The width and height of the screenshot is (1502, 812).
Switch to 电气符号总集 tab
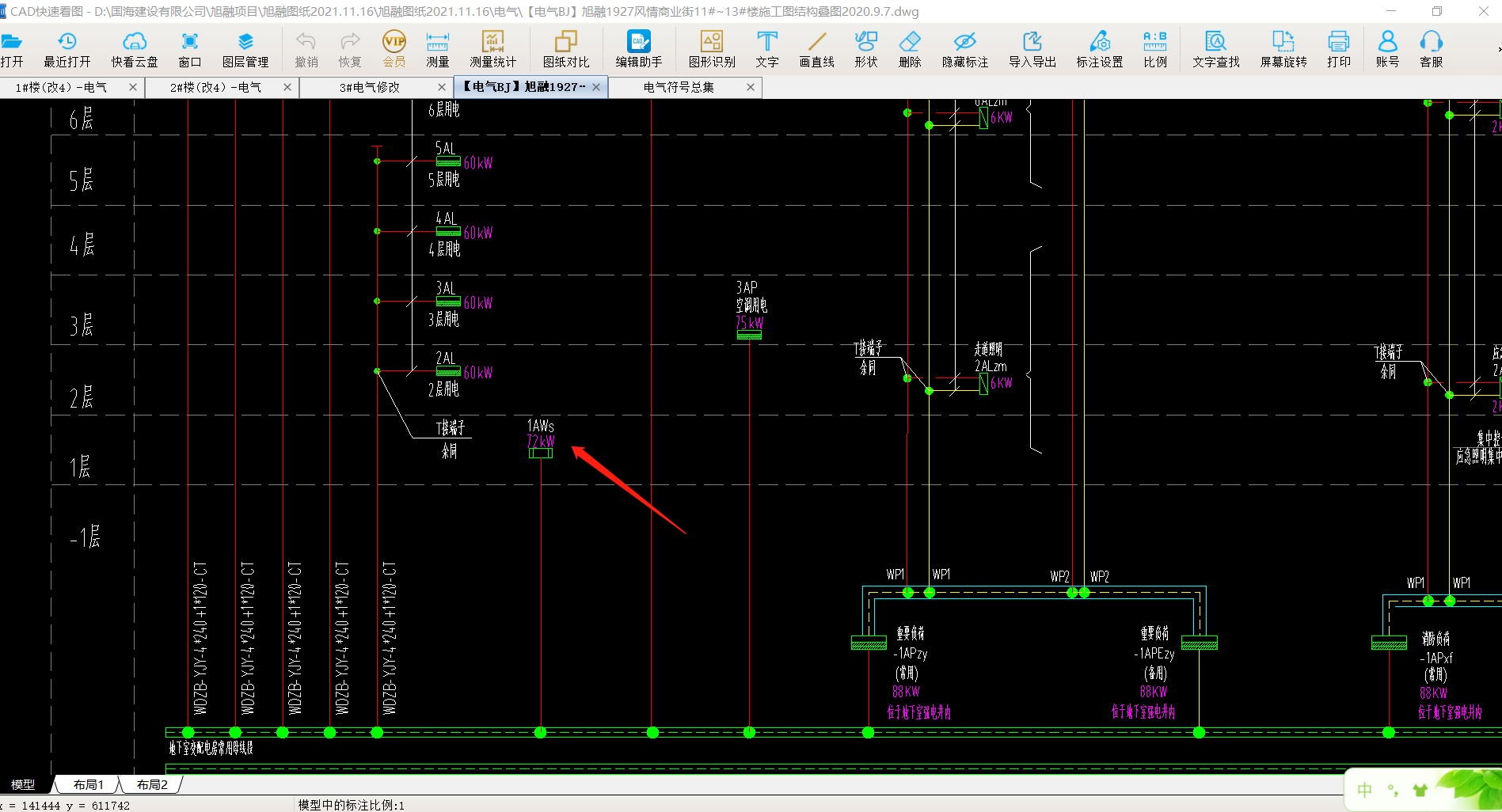[679, 87]
